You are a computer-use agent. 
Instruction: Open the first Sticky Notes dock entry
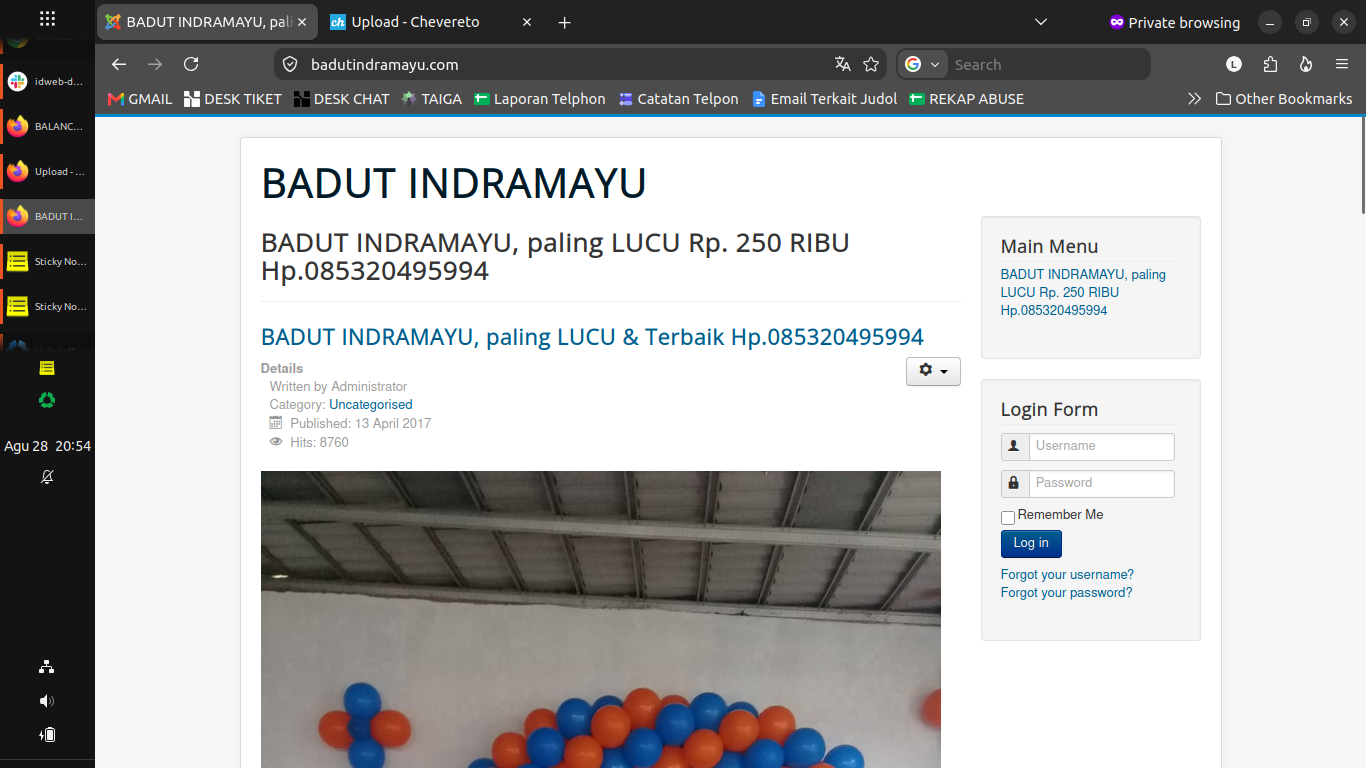tap(47, 262)
